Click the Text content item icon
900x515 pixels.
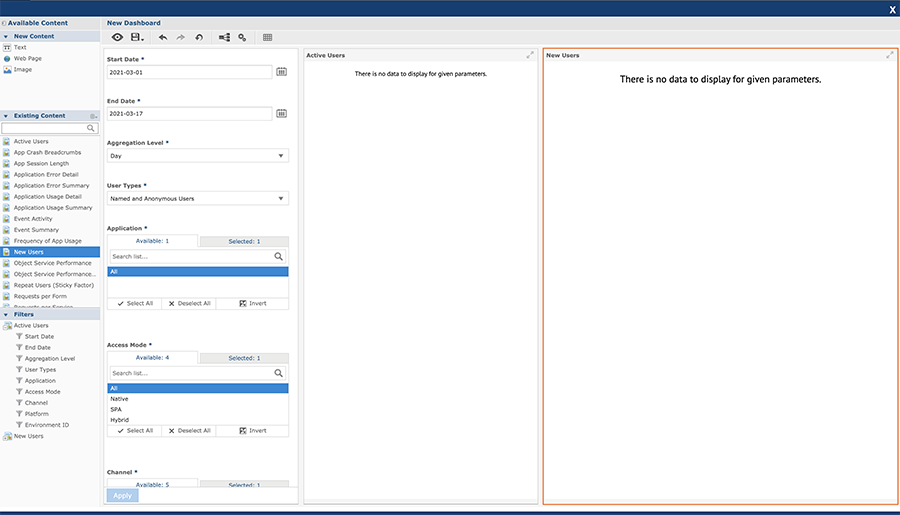[7, 48]
